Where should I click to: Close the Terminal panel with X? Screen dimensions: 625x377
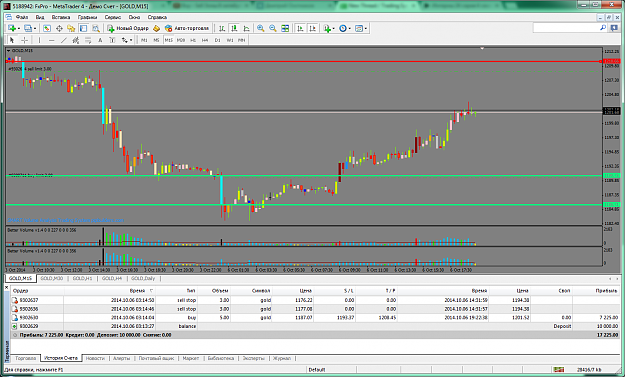coord(6,287)
